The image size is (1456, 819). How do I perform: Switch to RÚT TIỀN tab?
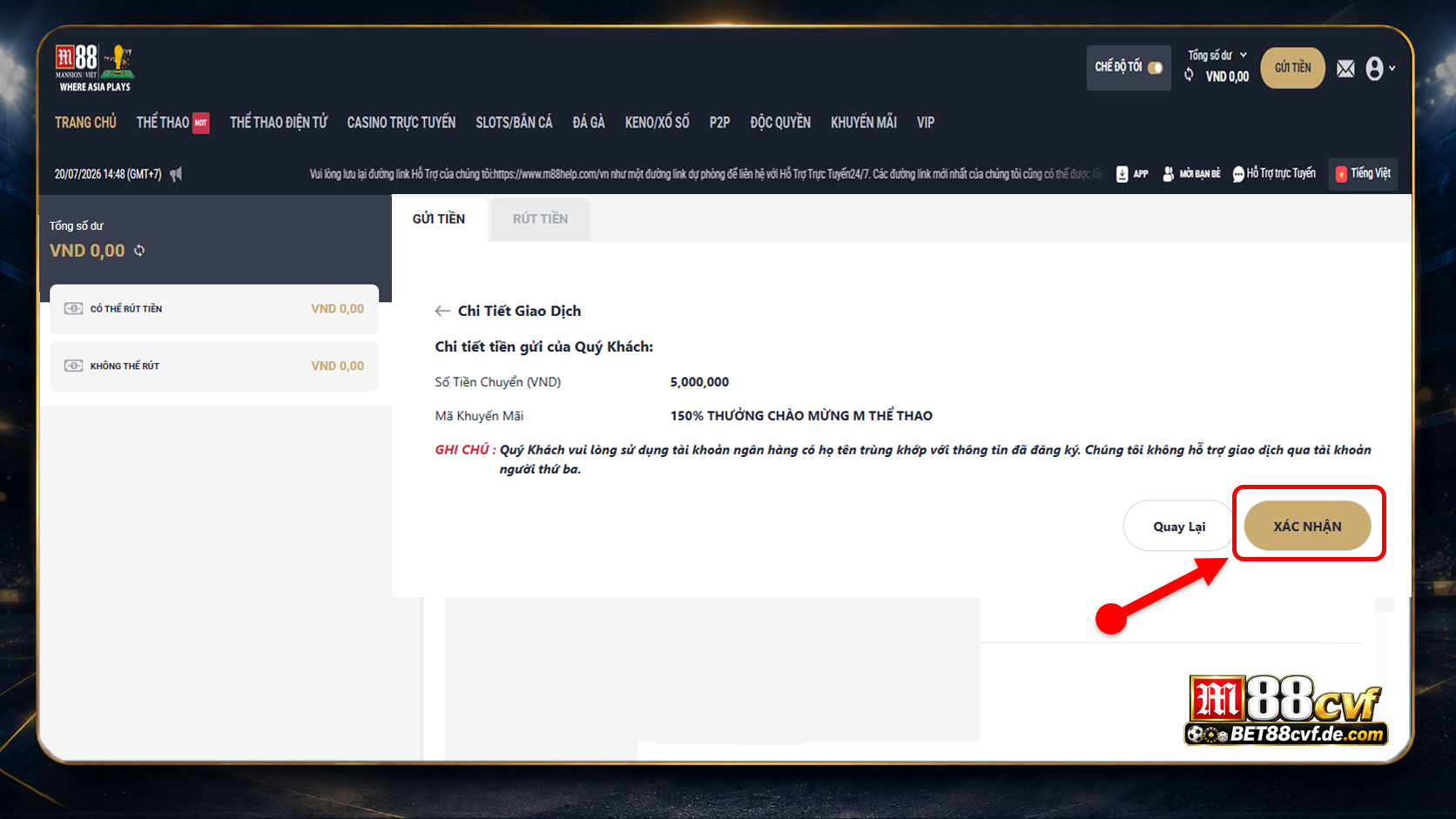(540, 219)
